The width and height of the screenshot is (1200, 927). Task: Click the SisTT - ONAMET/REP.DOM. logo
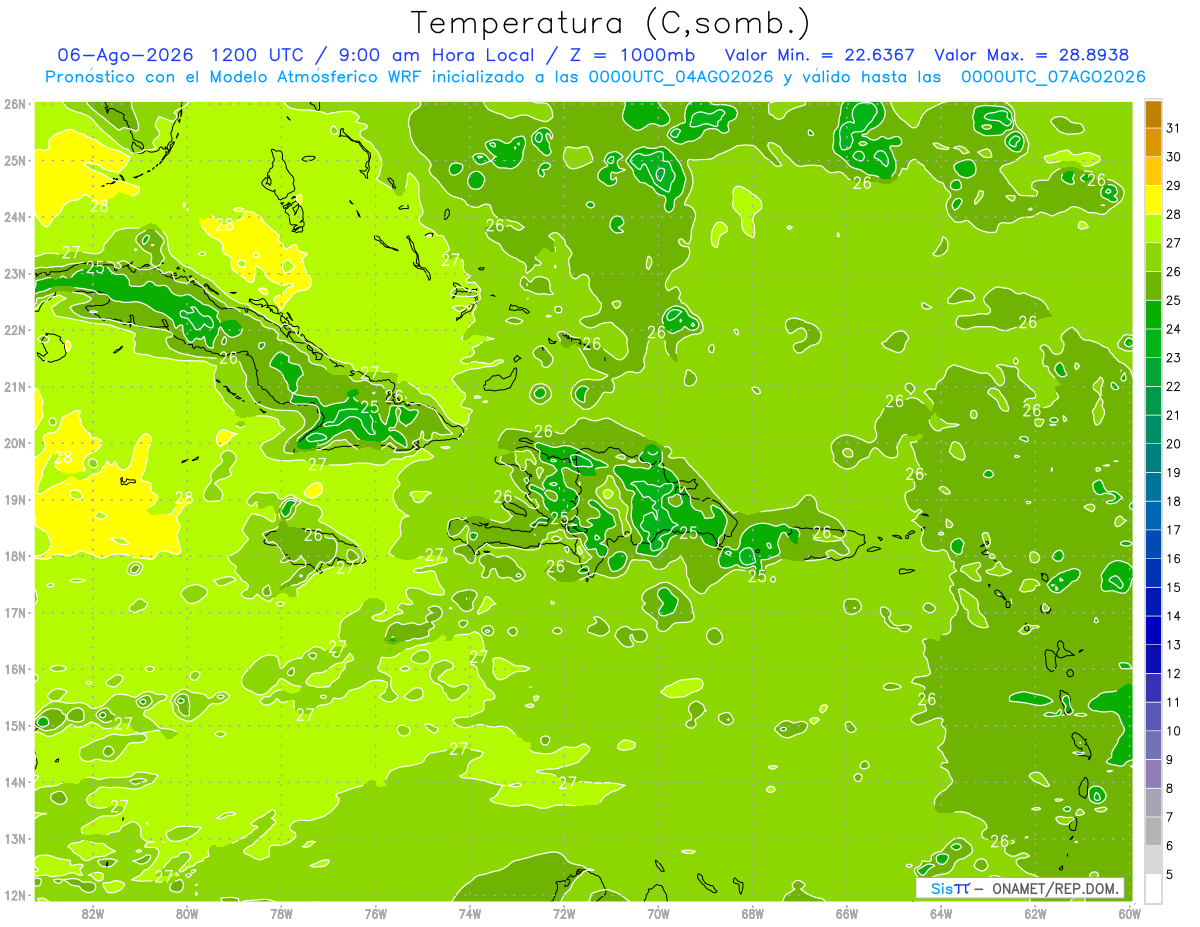click(x=1019, y=888)
